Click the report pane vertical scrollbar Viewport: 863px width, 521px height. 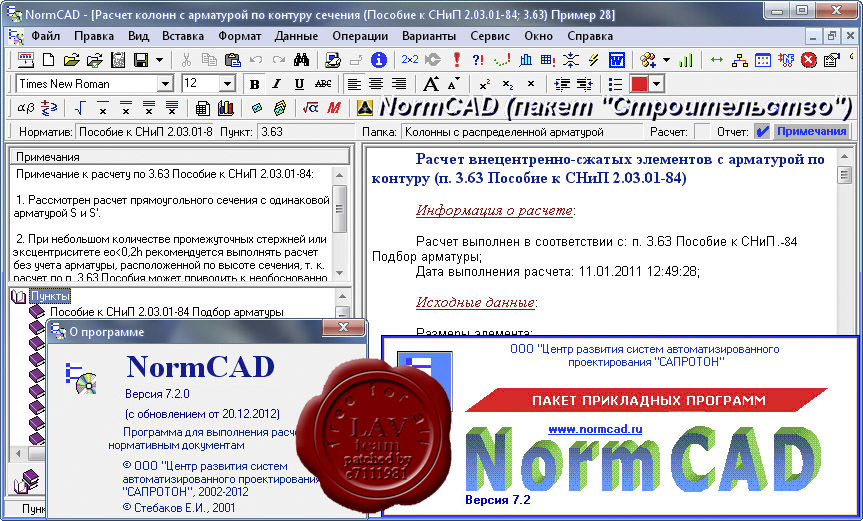pos(844,242)
